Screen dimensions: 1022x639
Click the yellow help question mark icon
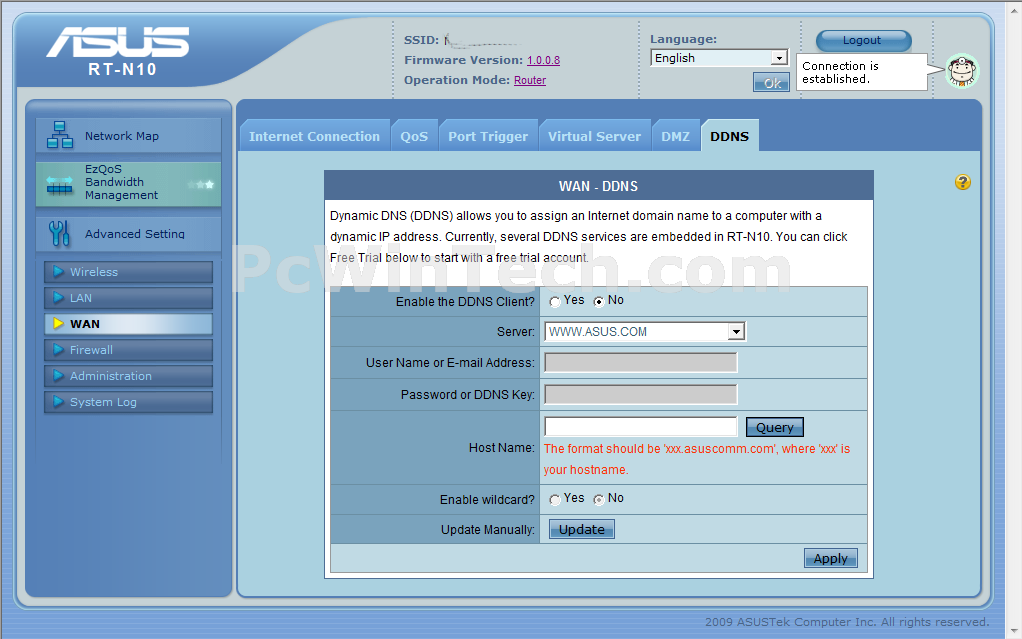963,182
